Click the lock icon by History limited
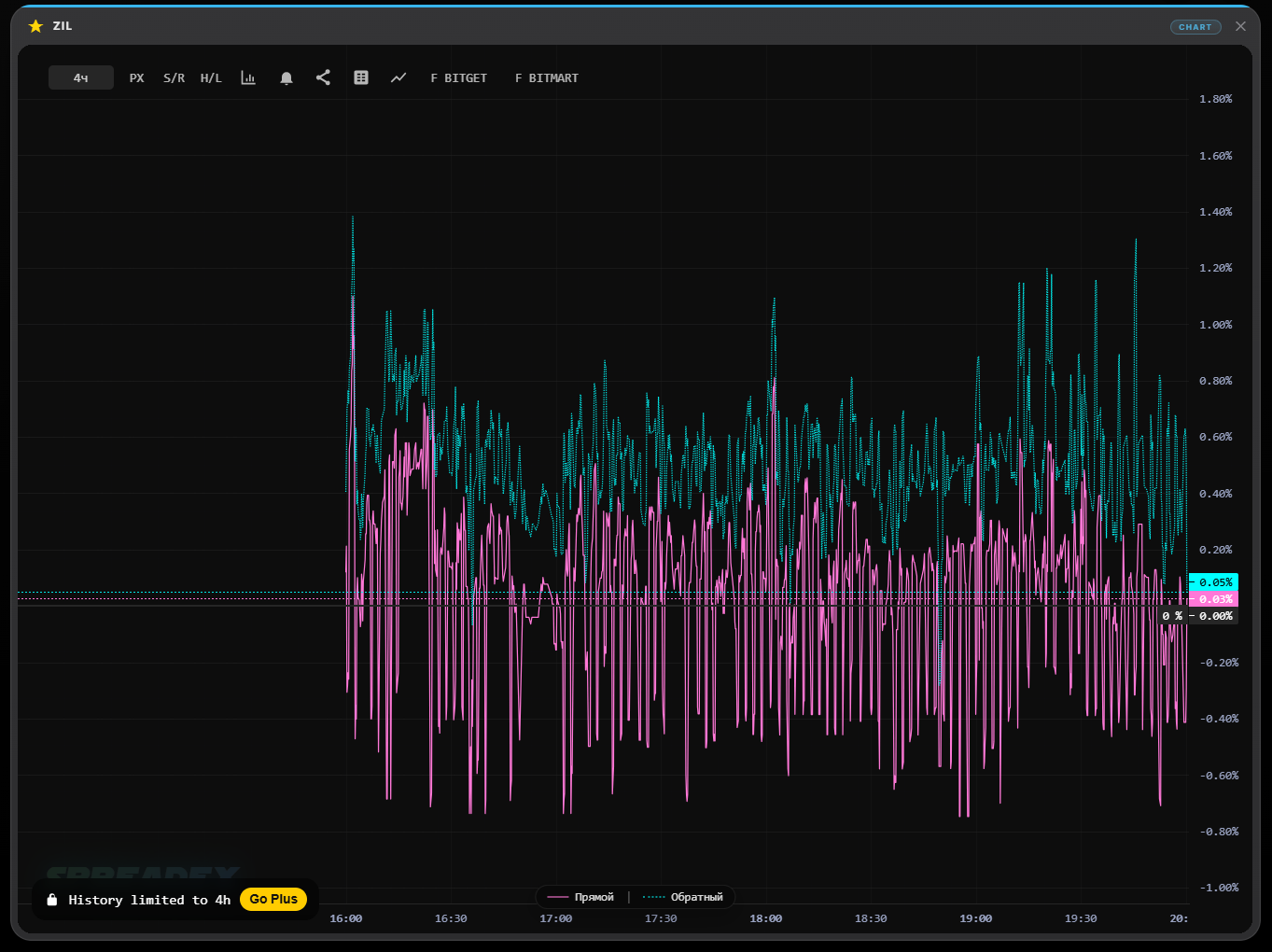Screen dimensions: 1272x952 click(52, 900)
